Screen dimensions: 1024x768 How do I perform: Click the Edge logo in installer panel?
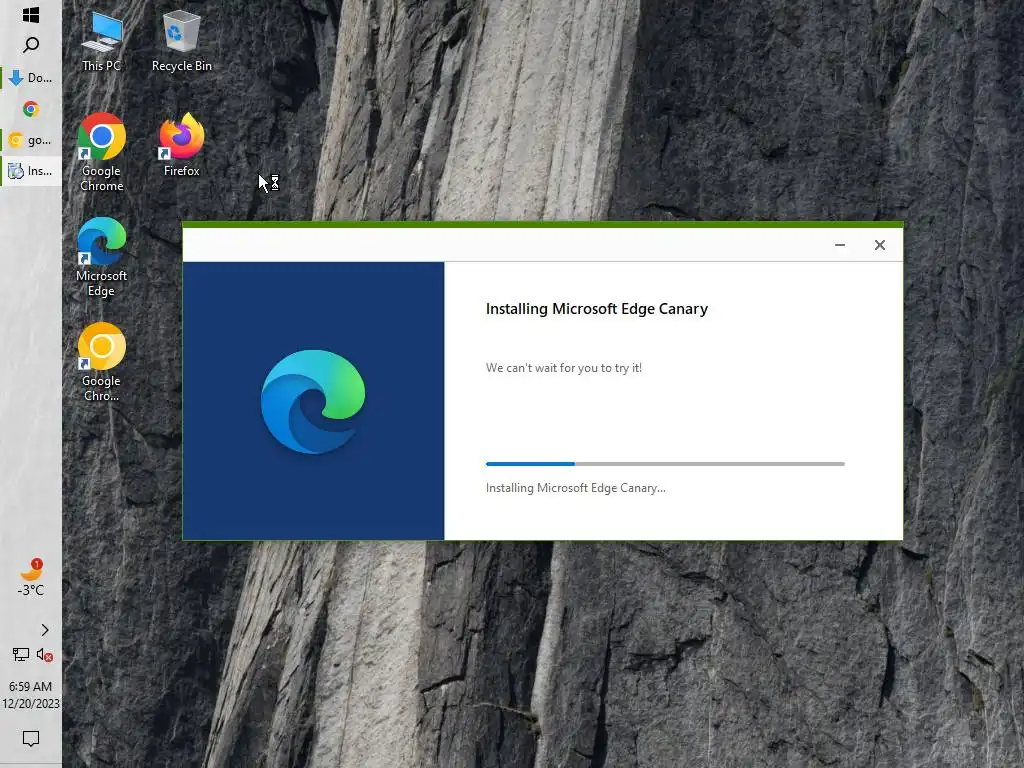313,402
